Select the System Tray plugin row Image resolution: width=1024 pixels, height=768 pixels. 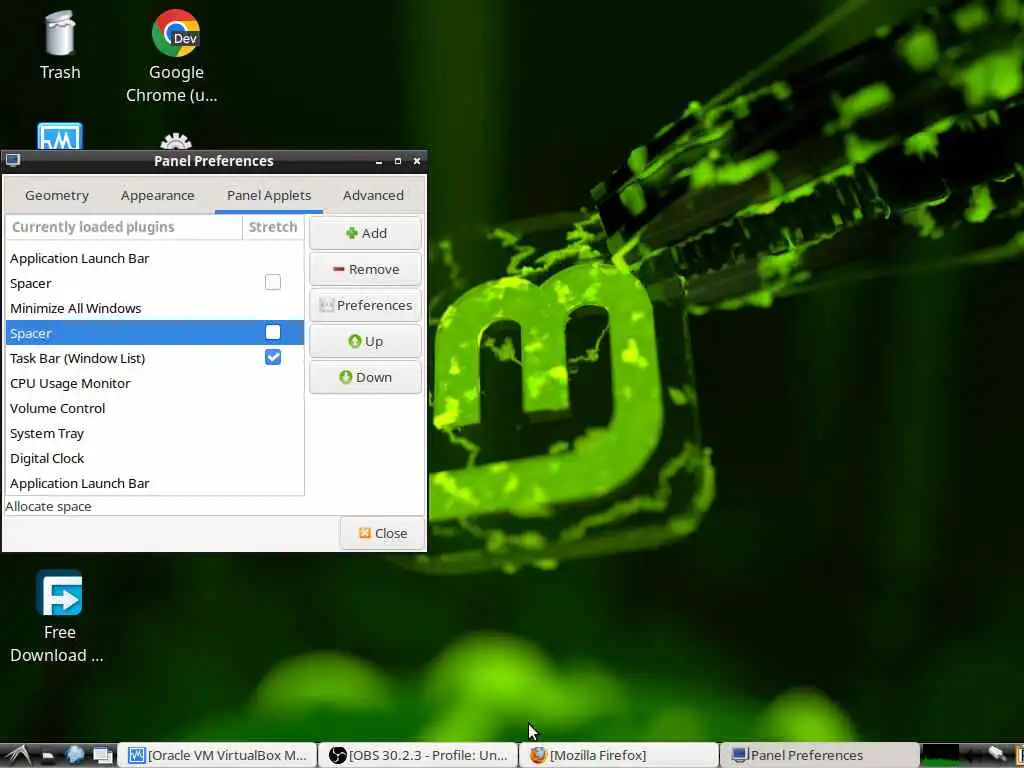[x=155, y=433]
